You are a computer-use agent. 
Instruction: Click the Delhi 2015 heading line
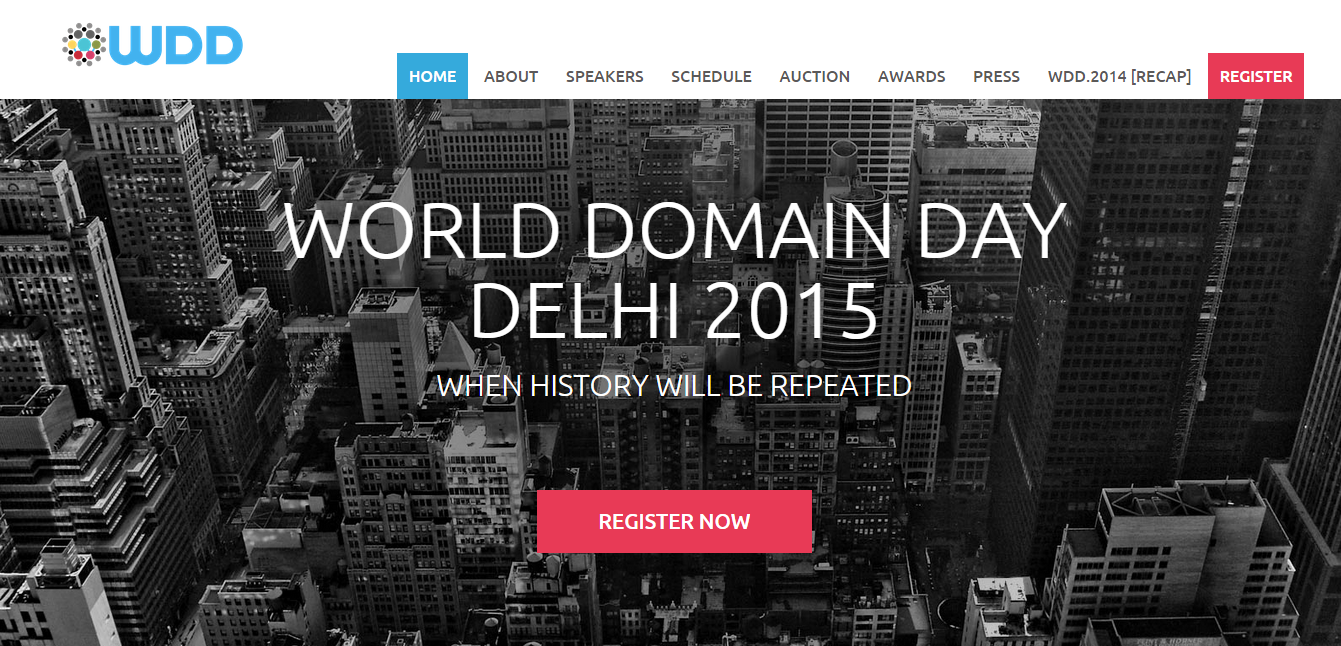pos(674,311)
